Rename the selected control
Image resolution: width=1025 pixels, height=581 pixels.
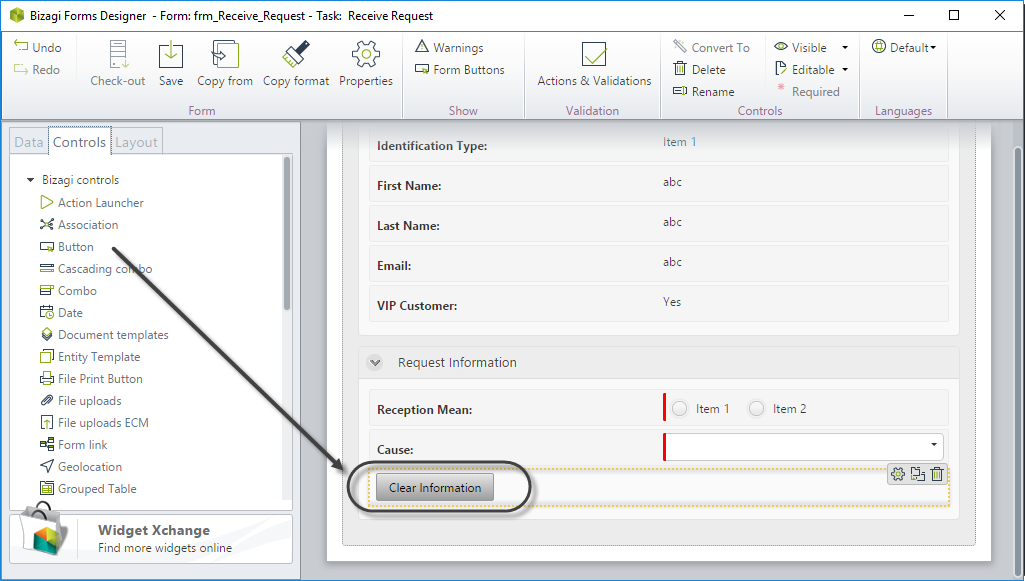tap(704, 91)
